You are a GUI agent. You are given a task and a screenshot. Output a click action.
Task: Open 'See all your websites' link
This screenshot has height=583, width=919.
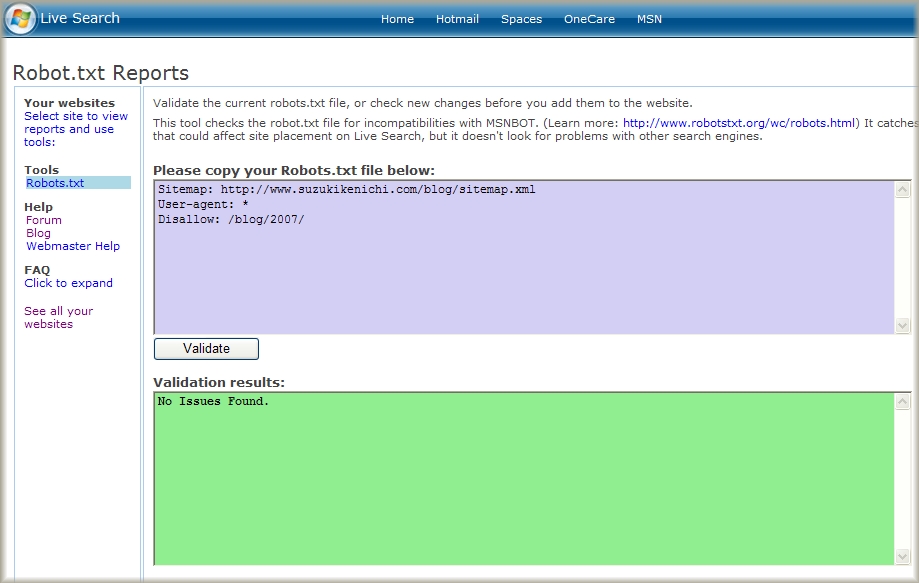tap(59, 318)
